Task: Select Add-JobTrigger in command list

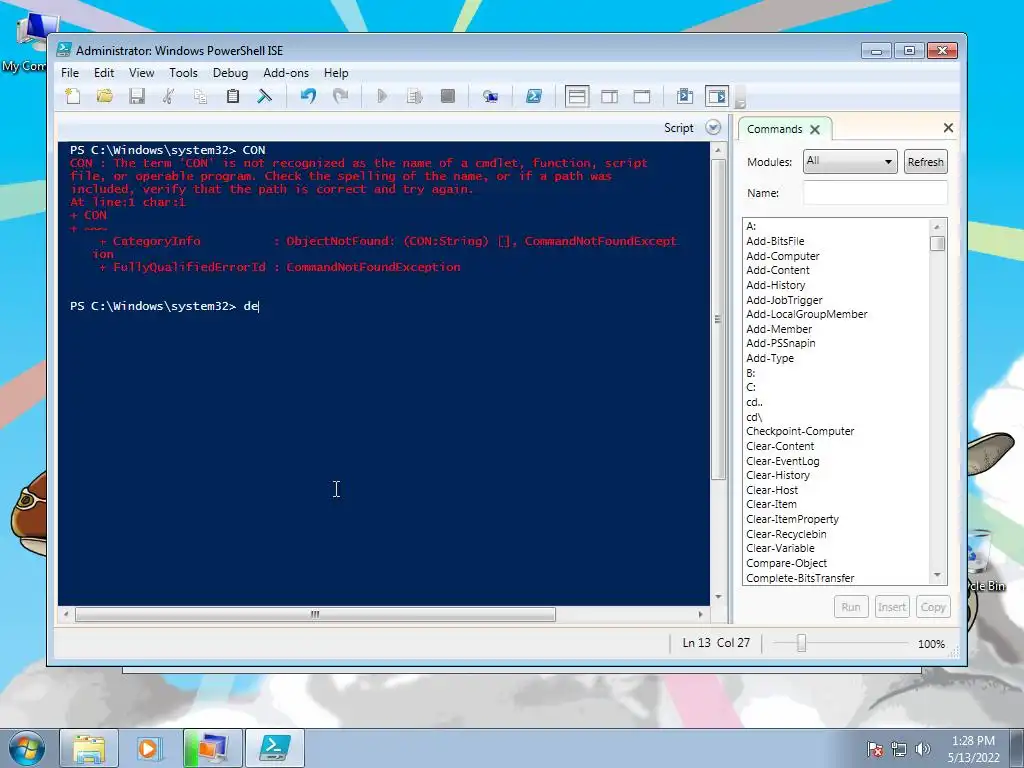Action: pyautogui.click(x=784, y=300)
